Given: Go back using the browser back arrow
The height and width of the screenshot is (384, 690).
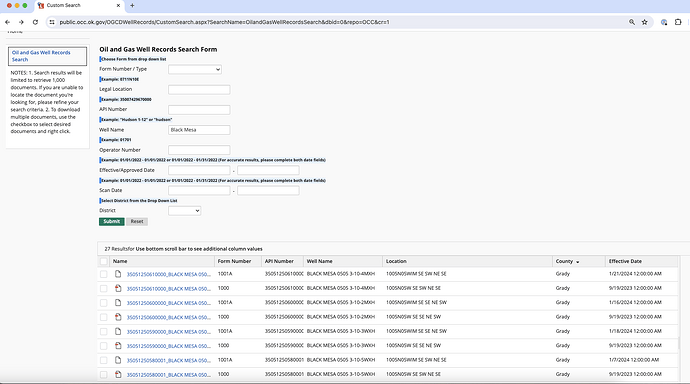Looking at the screenshot, I should coord(7,22).
